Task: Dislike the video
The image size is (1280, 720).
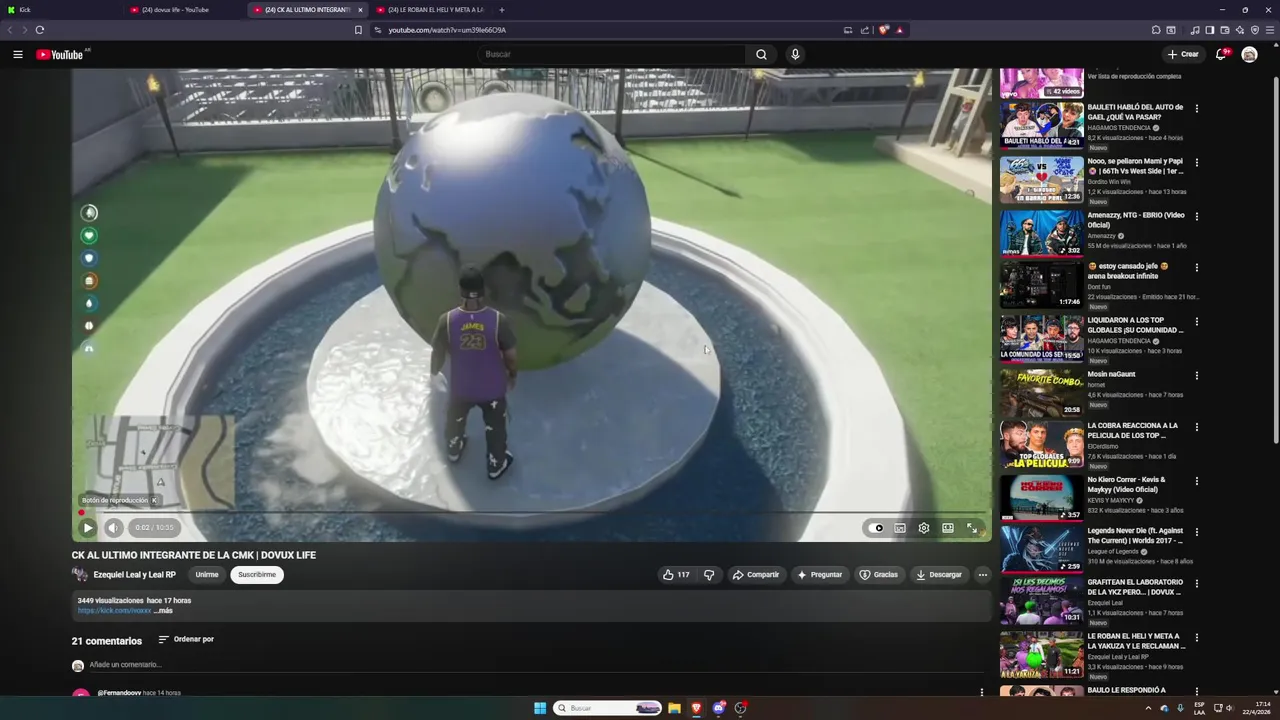Action: click(x=709, y=575)
